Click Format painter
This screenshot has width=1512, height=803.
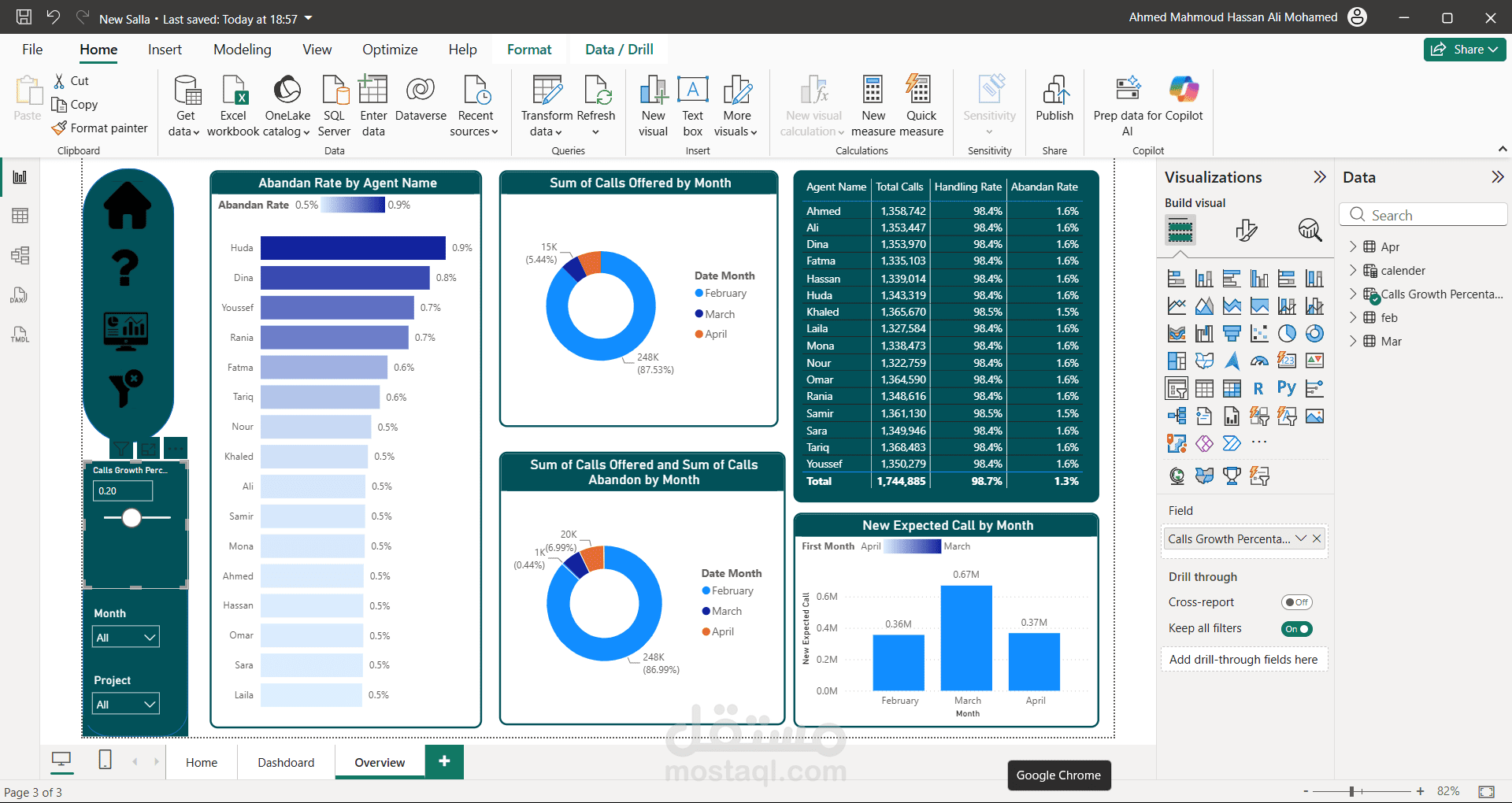[x=100, y=128]
